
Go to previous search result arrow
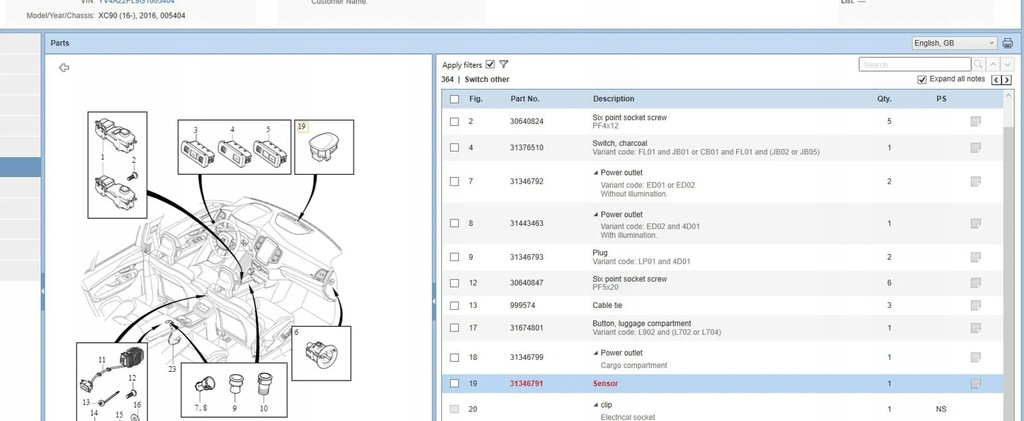pos(993,65)
